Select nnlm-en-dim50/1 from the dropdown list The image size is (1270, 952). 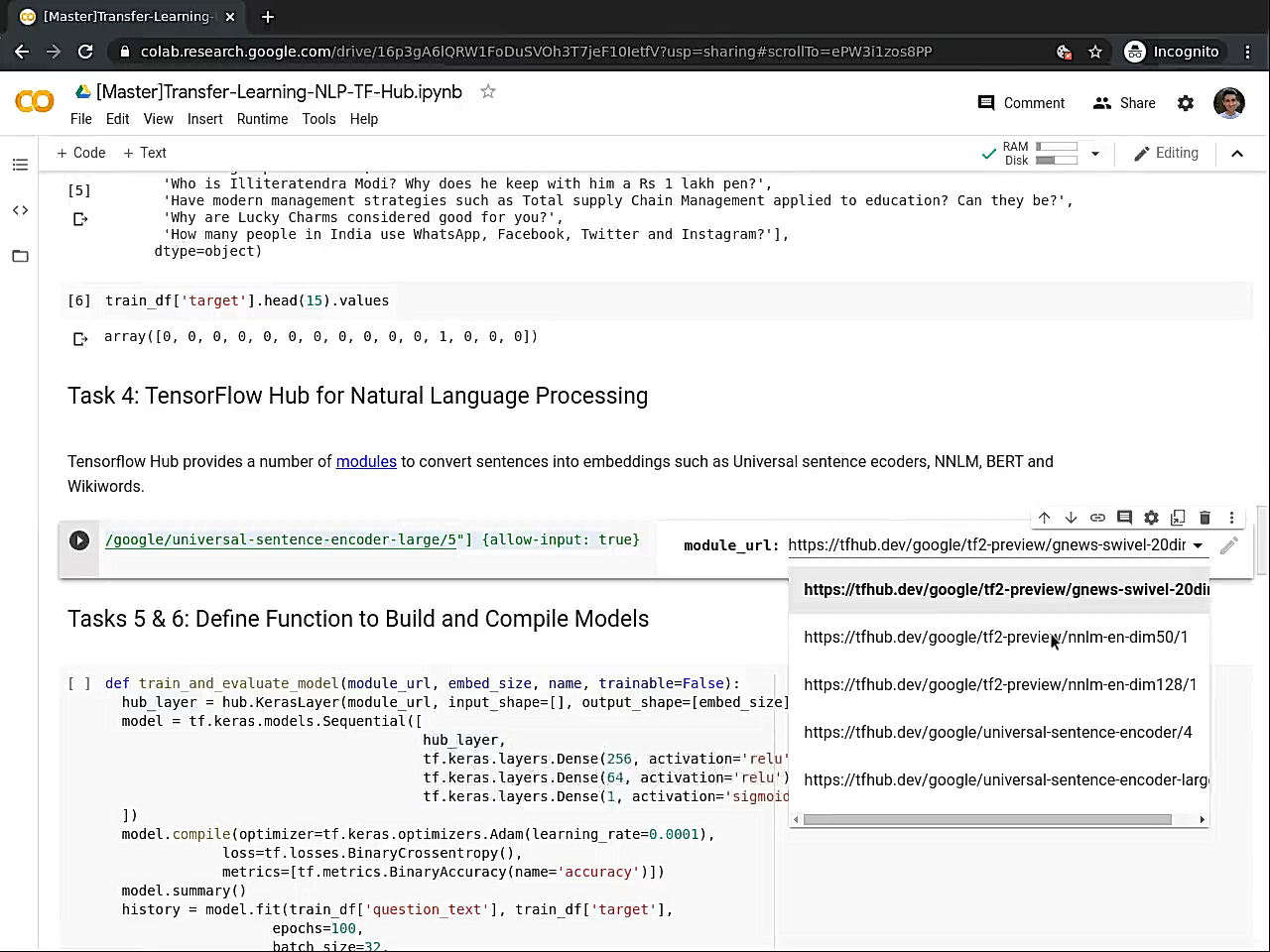(x=995, y=637)
